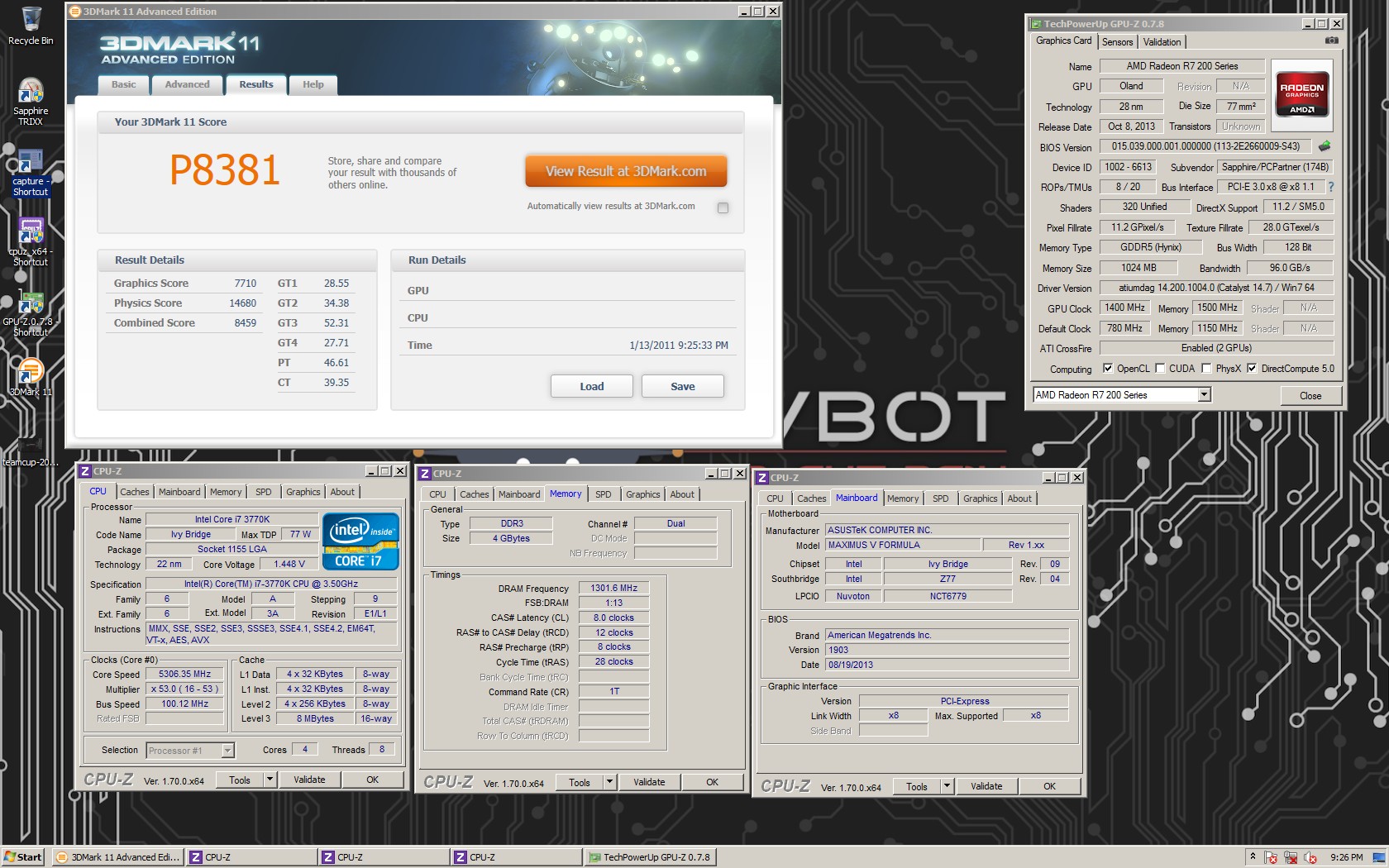Viewport: 1389px width, 868px height.
Task: Click the Intel Core i7 logo in CPU-Z
Action: [x=360, y=541]
